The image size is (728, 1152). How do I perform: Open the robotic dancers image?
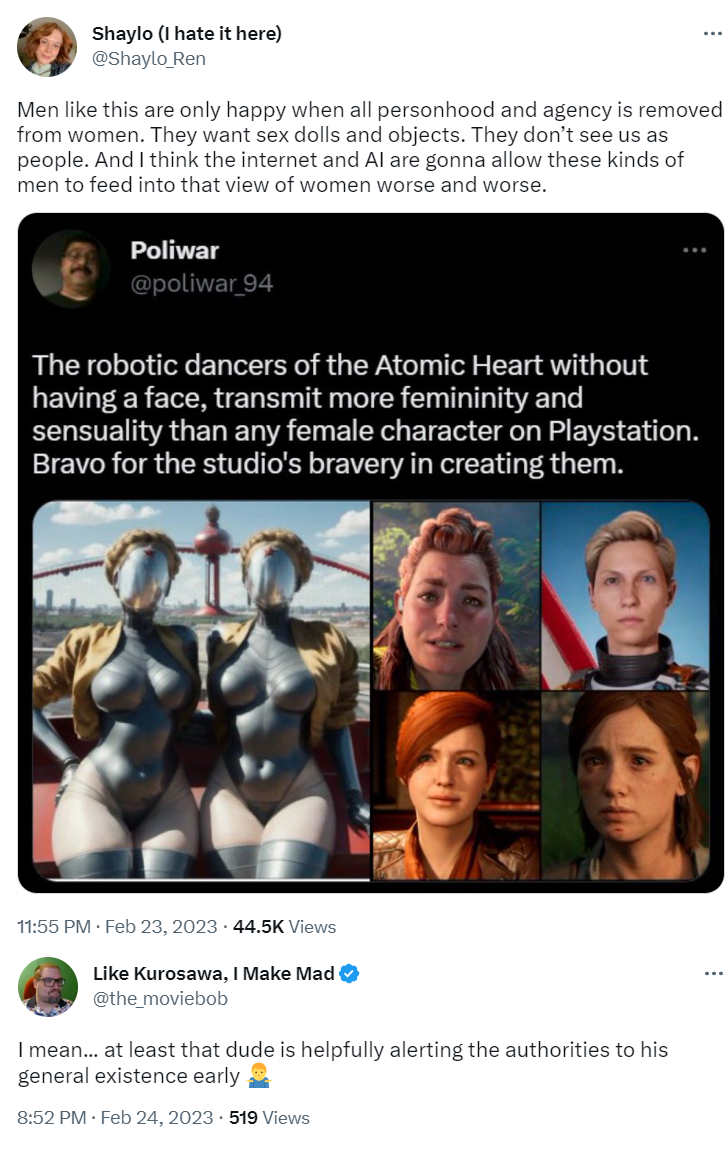pos(201,690)
